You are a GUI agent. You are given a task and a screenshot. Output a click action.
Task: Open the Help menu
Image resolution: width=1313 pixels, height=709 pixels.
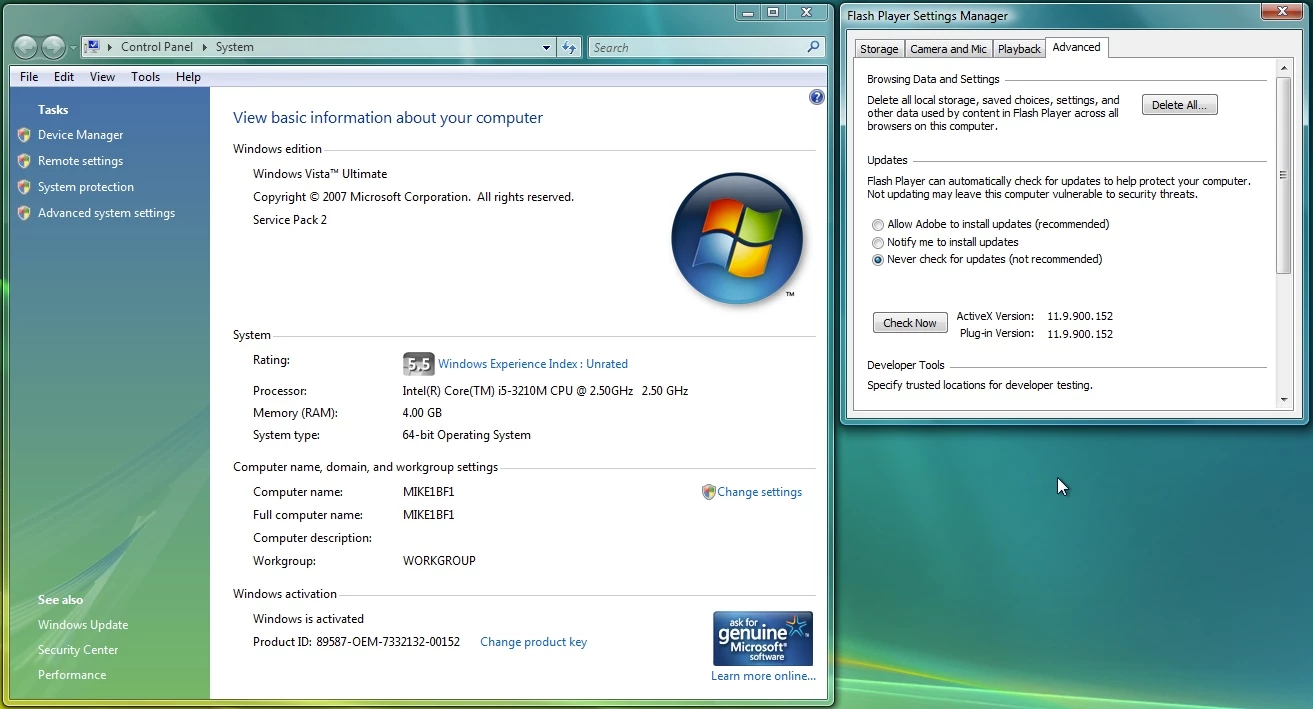188,77
